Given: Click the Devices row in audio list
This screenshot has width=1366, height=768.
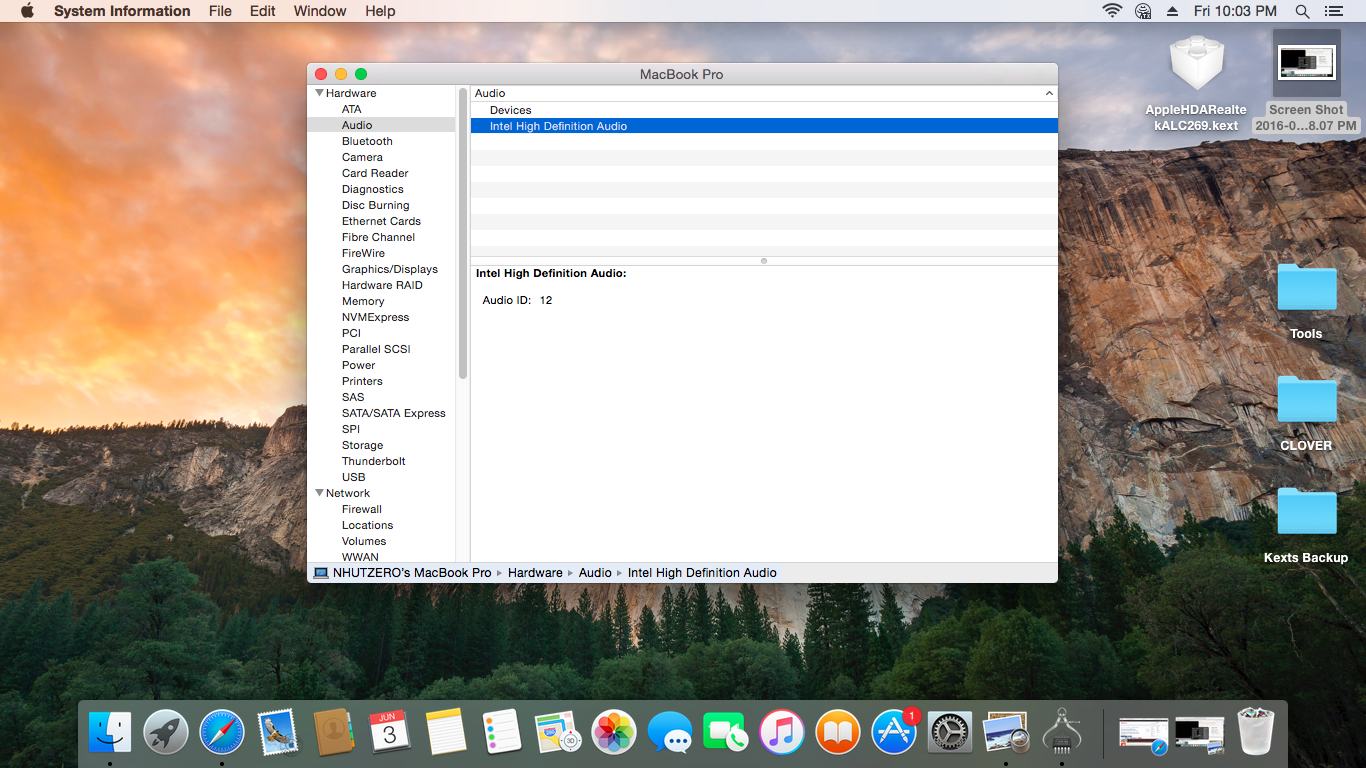Looking at the screenshot, I should coord(764,110).
